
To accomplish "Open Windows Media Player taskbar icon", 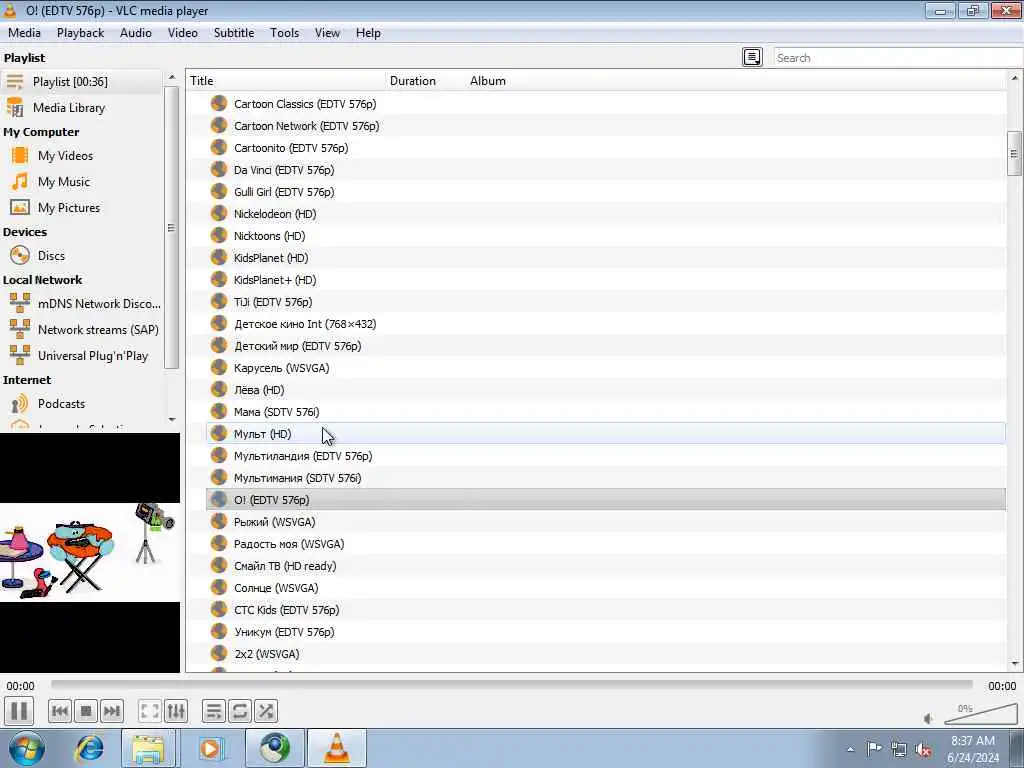I will pyautogui.click(x=210, y=748).
